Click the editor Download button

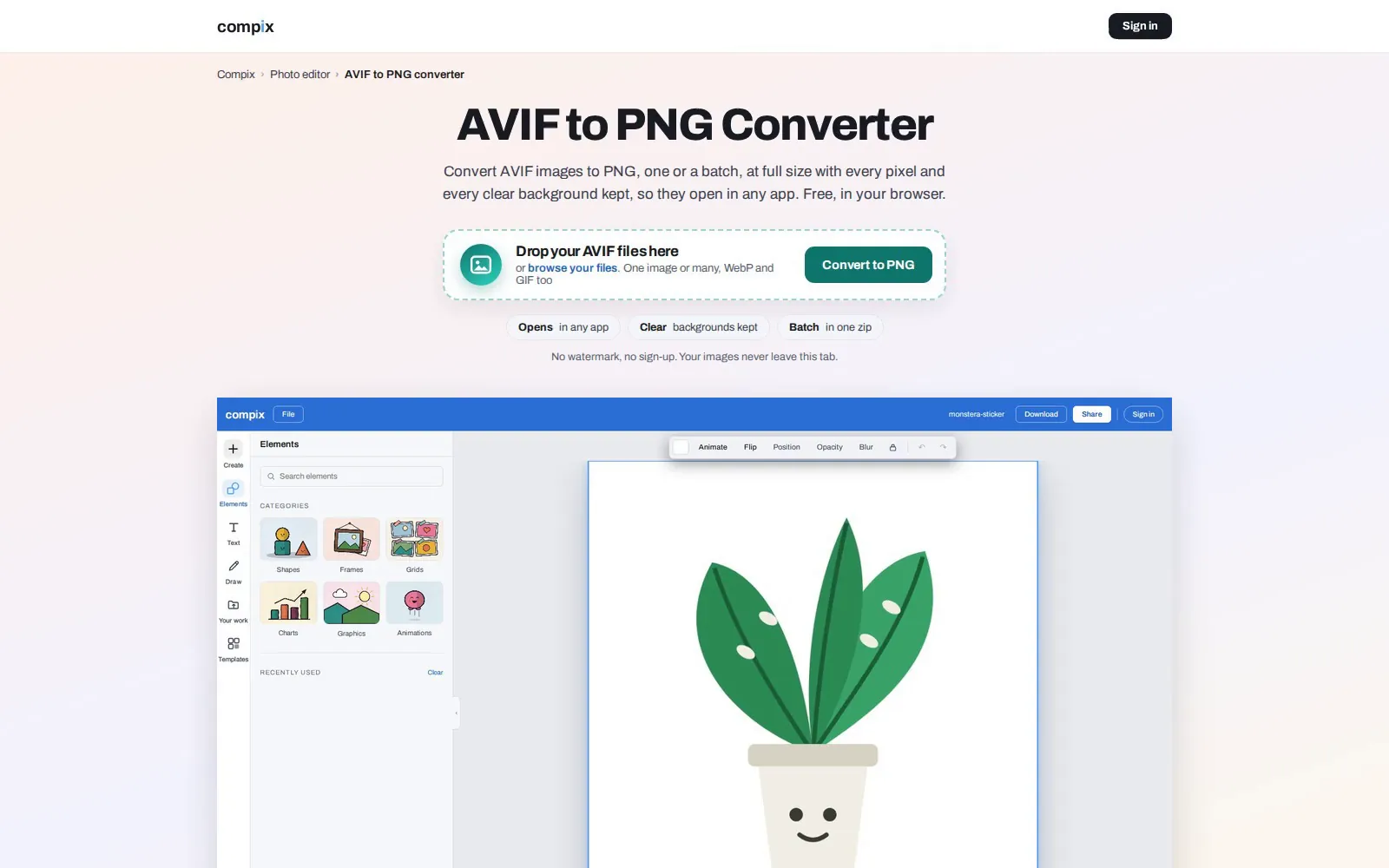(x=1041, y=414)
